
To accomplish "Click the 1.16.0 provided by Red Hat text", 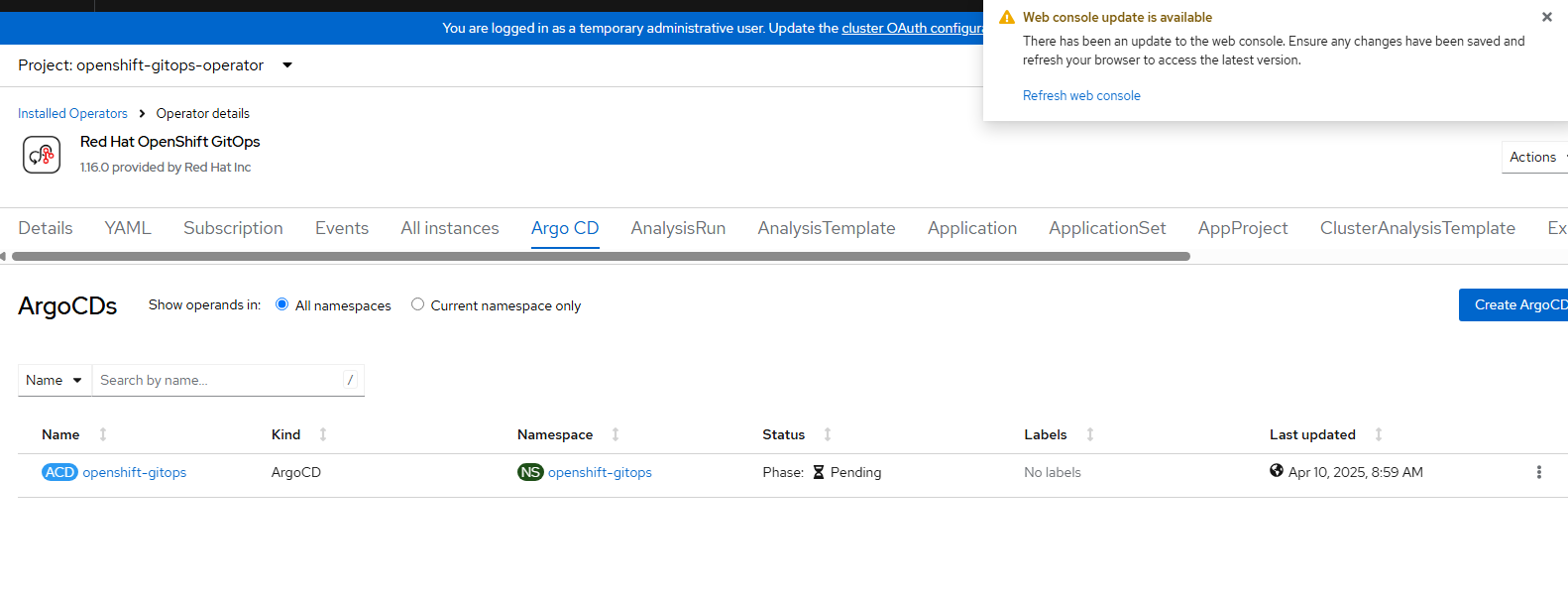I will 166,167.
